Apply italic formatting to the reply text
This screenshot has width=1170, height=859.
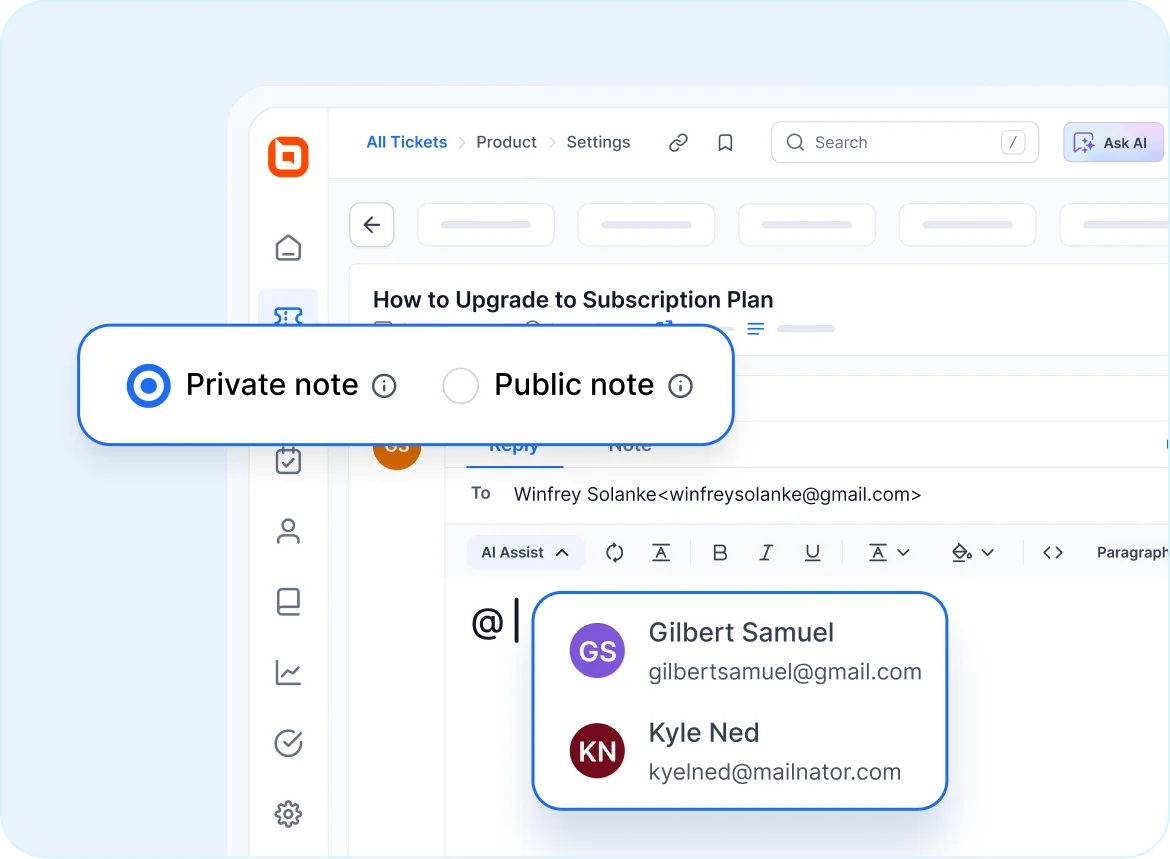pos(765,552)
